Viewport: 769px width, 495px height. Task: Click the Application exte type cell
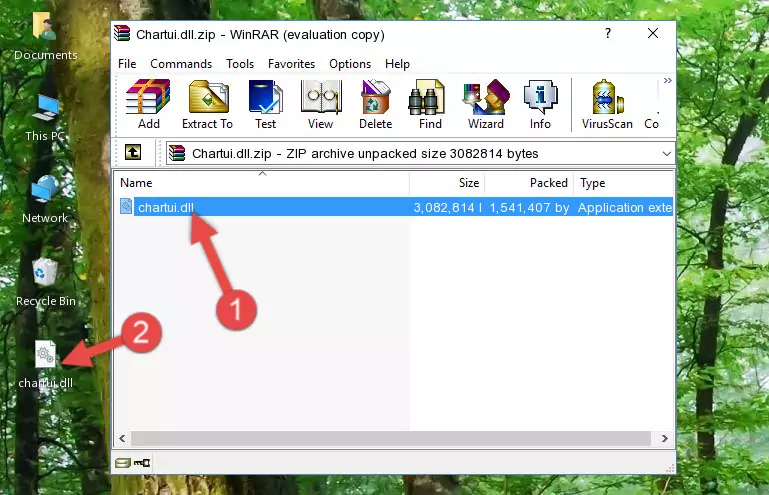[624, 208]
